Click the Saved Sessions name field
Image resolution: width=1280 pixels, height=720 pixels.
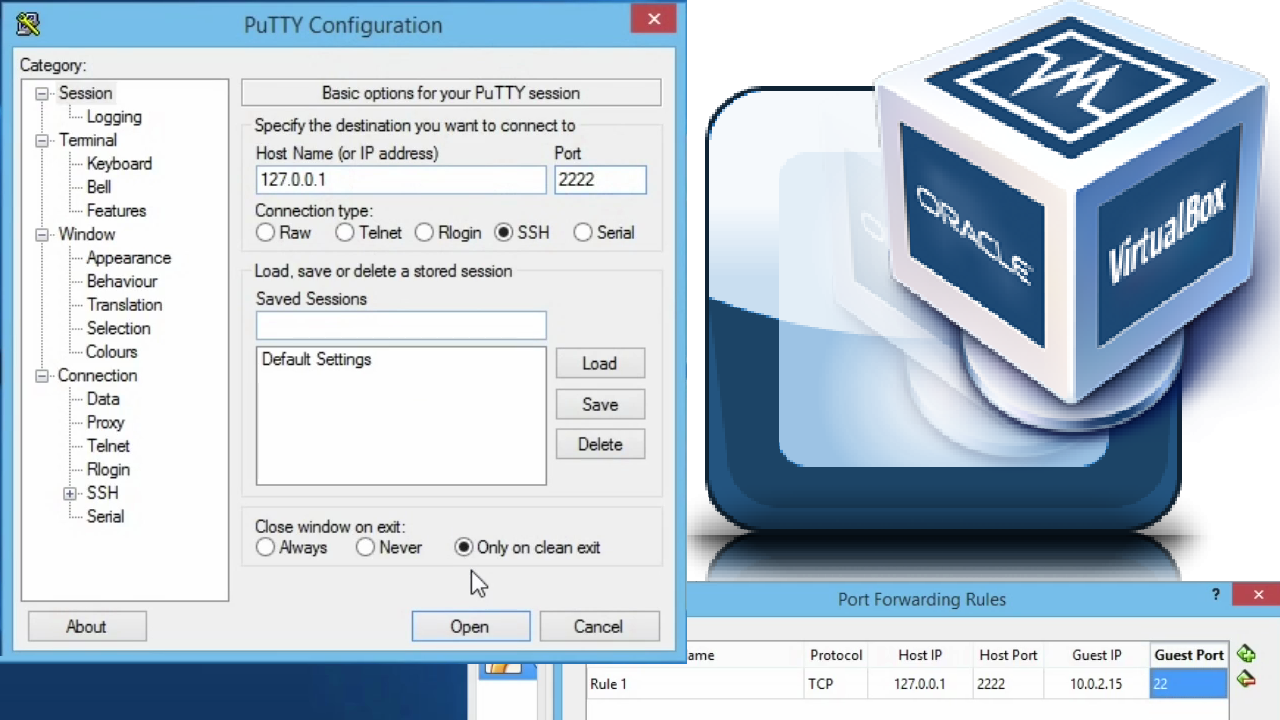coord(401,326)
